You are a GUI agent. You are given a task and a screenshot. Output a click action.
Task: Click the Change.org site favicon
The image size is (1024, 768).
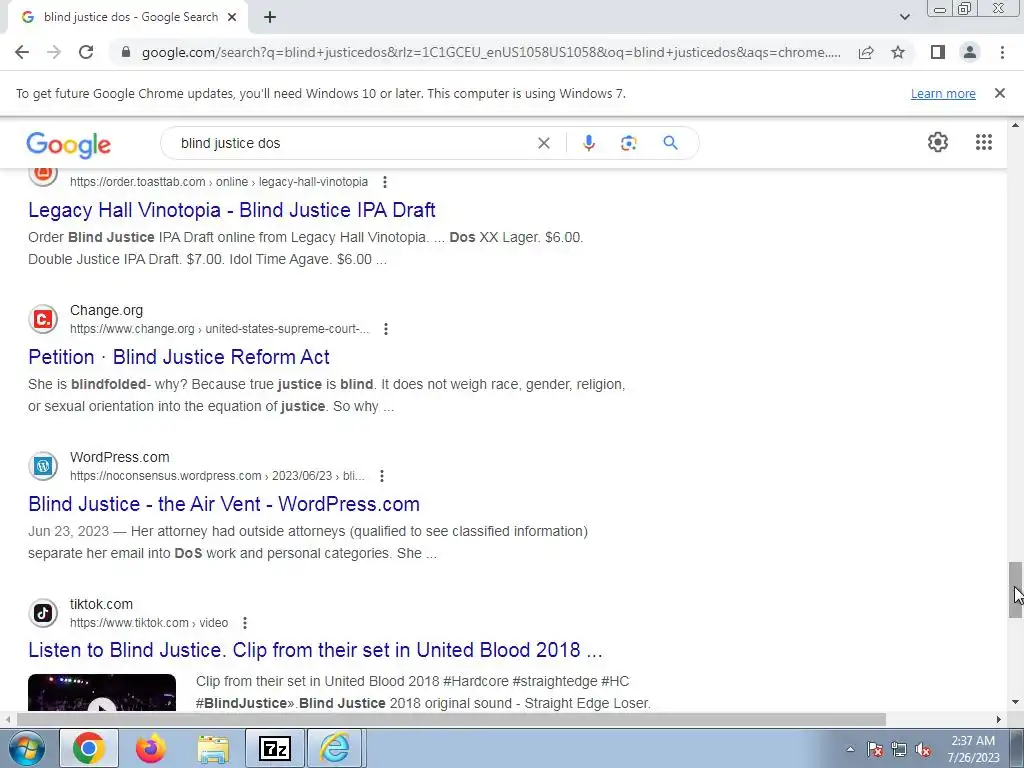43,319
